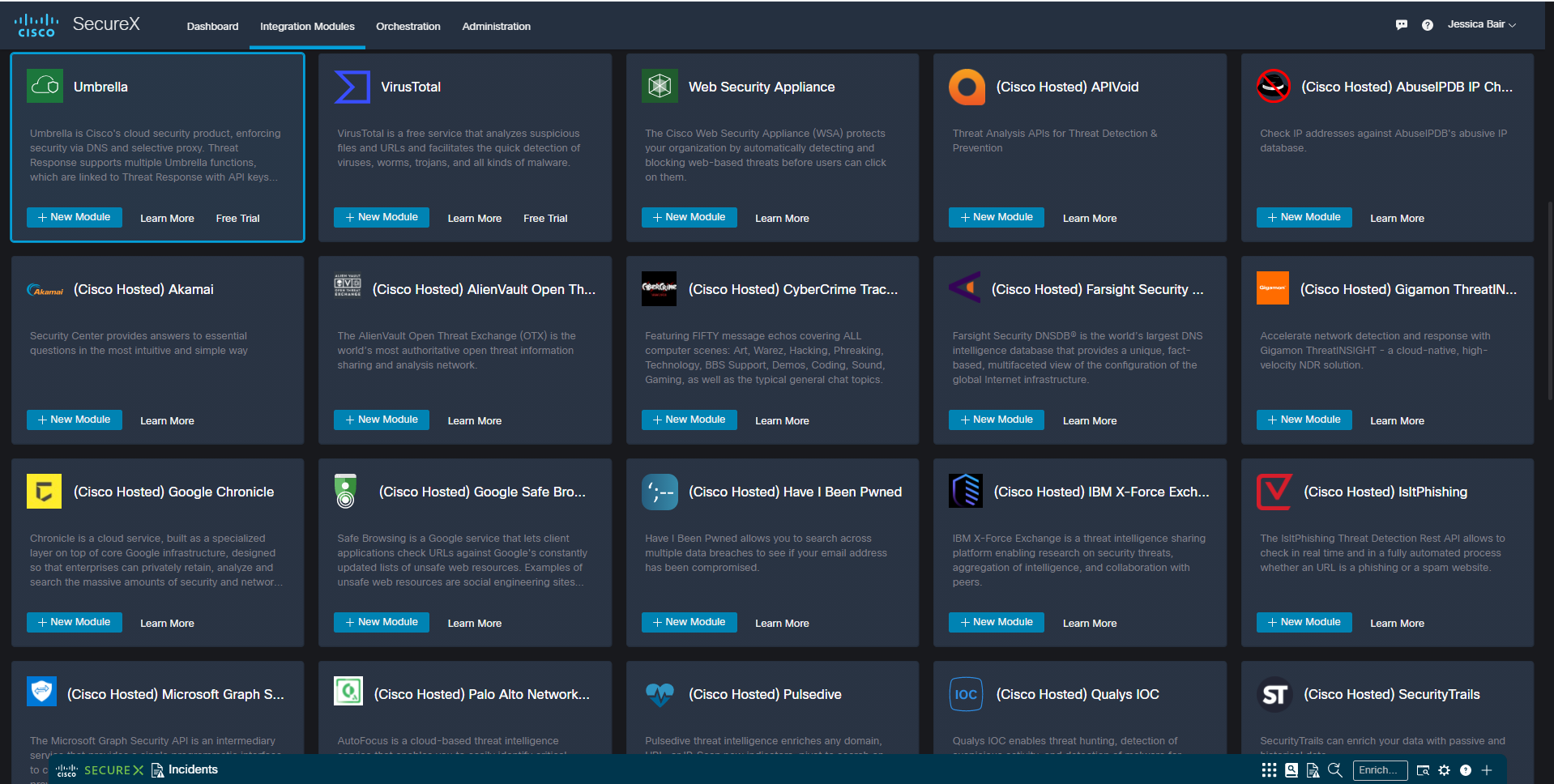
Task: Start the Umbrella Free Trial
Action: (237, 219)
